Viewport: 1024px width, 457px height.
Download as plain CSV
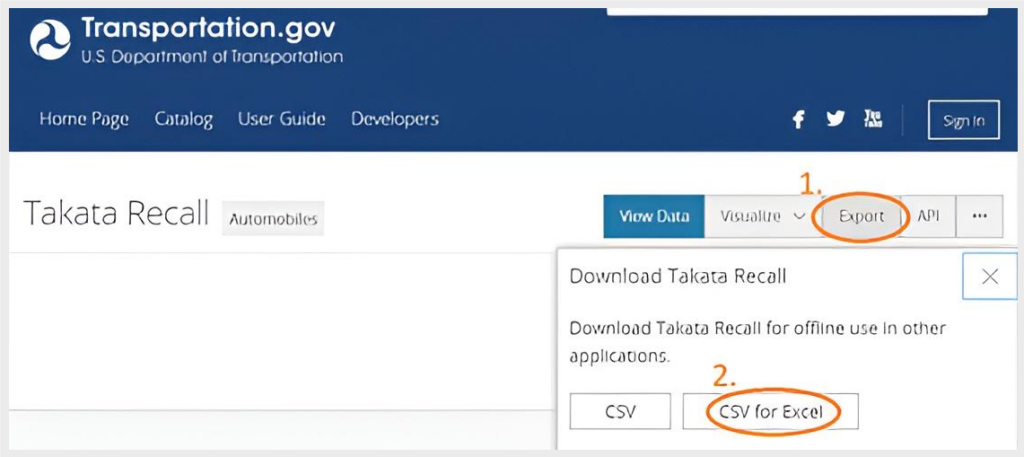(x=620, y=411)
